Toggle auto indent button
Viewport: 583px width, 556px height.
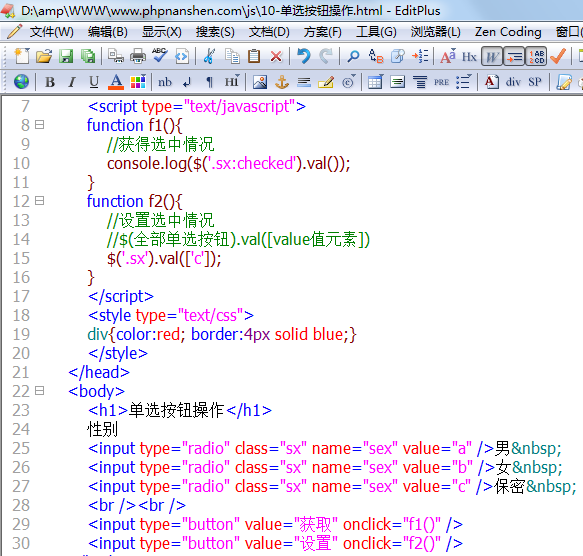tap(514, 57)
